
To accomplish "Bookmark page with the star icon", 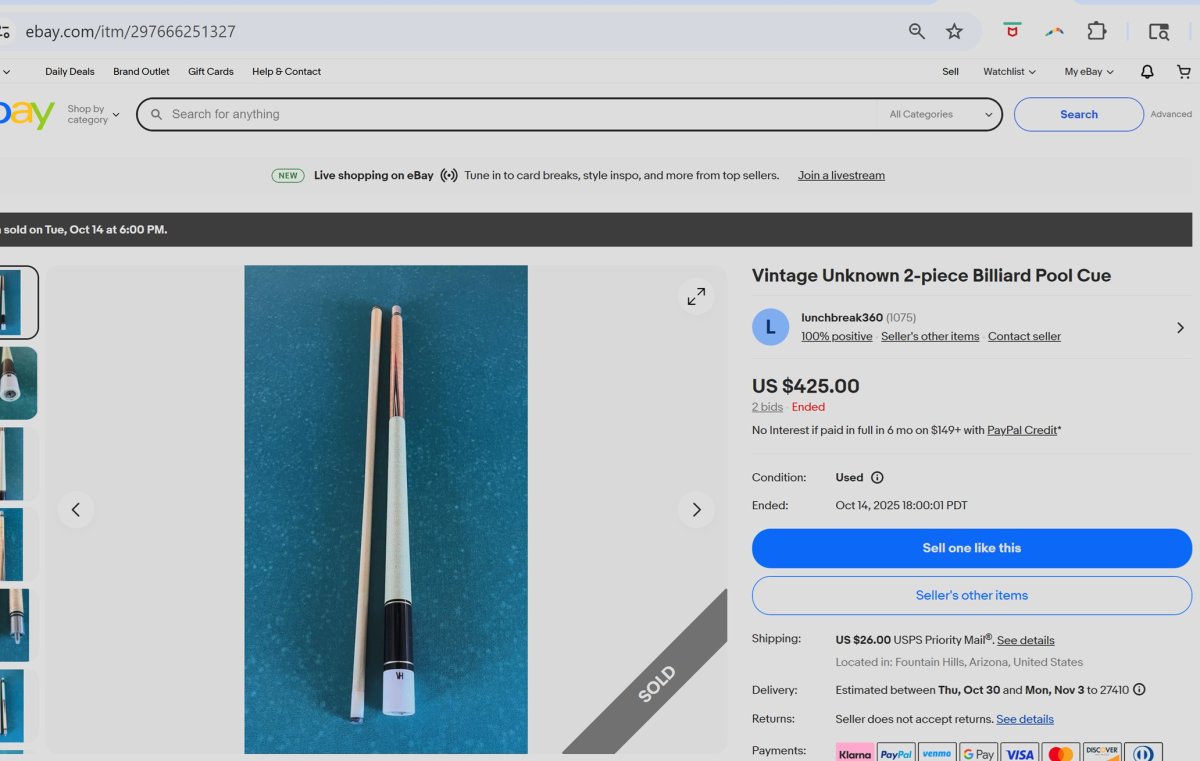I will [954, 32].
